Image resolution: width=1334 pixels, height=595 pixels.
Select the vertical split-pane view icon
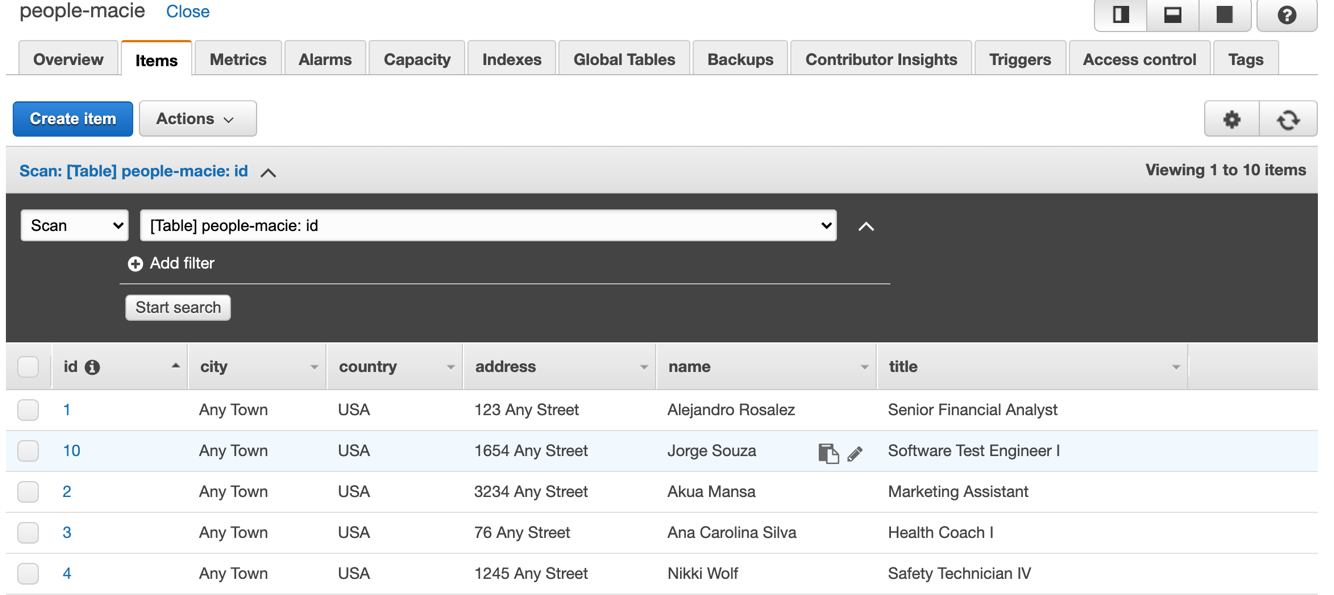coord(1120,15)
